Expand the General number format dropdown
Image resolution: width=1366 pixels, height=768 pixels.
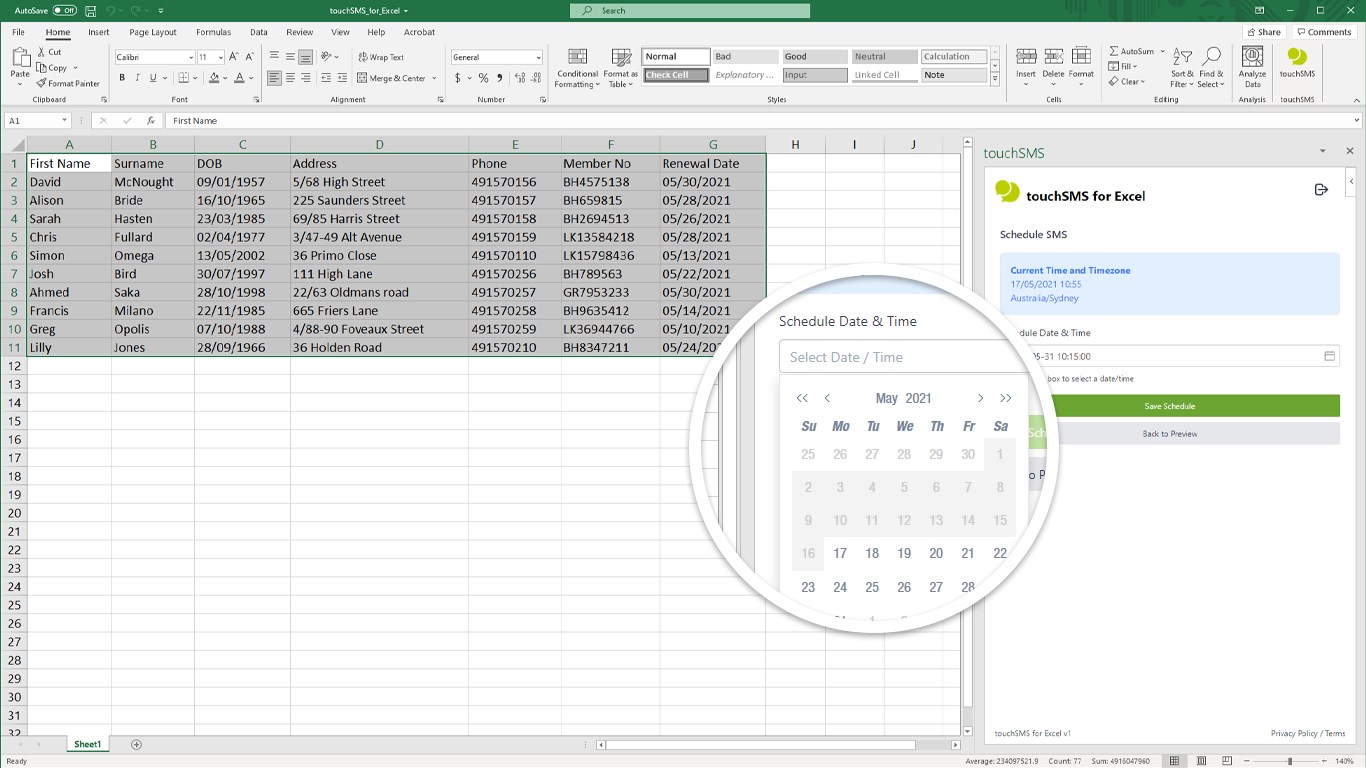coord(537,58)
